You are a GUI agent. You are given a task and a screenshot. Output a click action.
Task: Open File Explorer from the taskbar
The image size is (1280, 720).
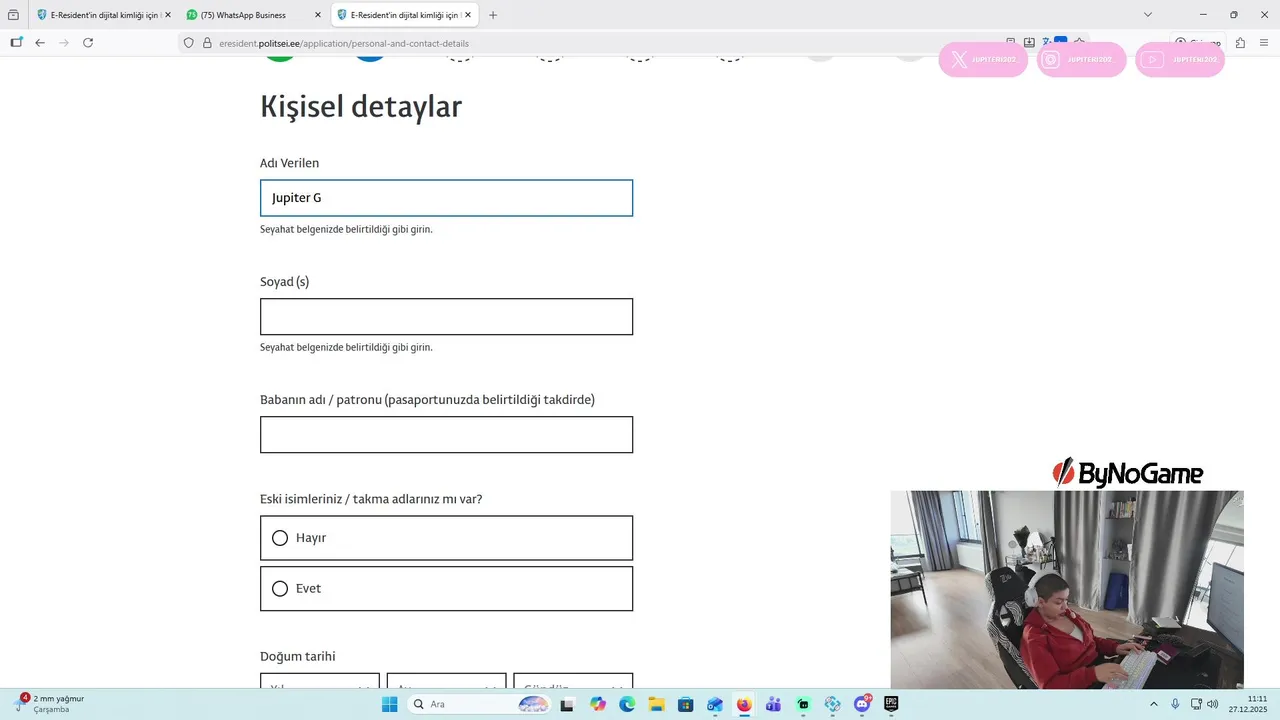(656, 704)
